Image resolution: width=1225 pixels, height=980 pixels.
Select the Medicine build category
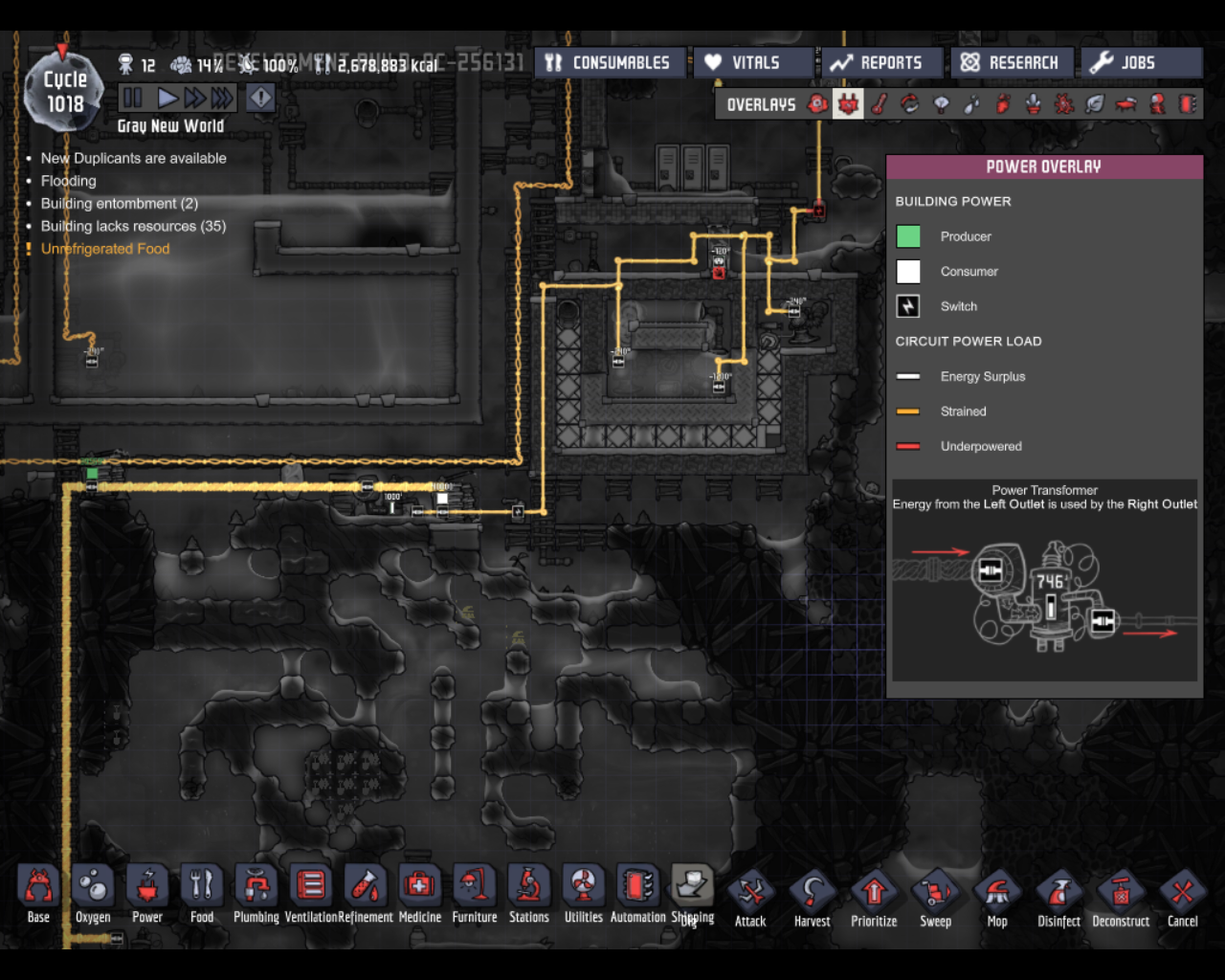tap(419, 894)
